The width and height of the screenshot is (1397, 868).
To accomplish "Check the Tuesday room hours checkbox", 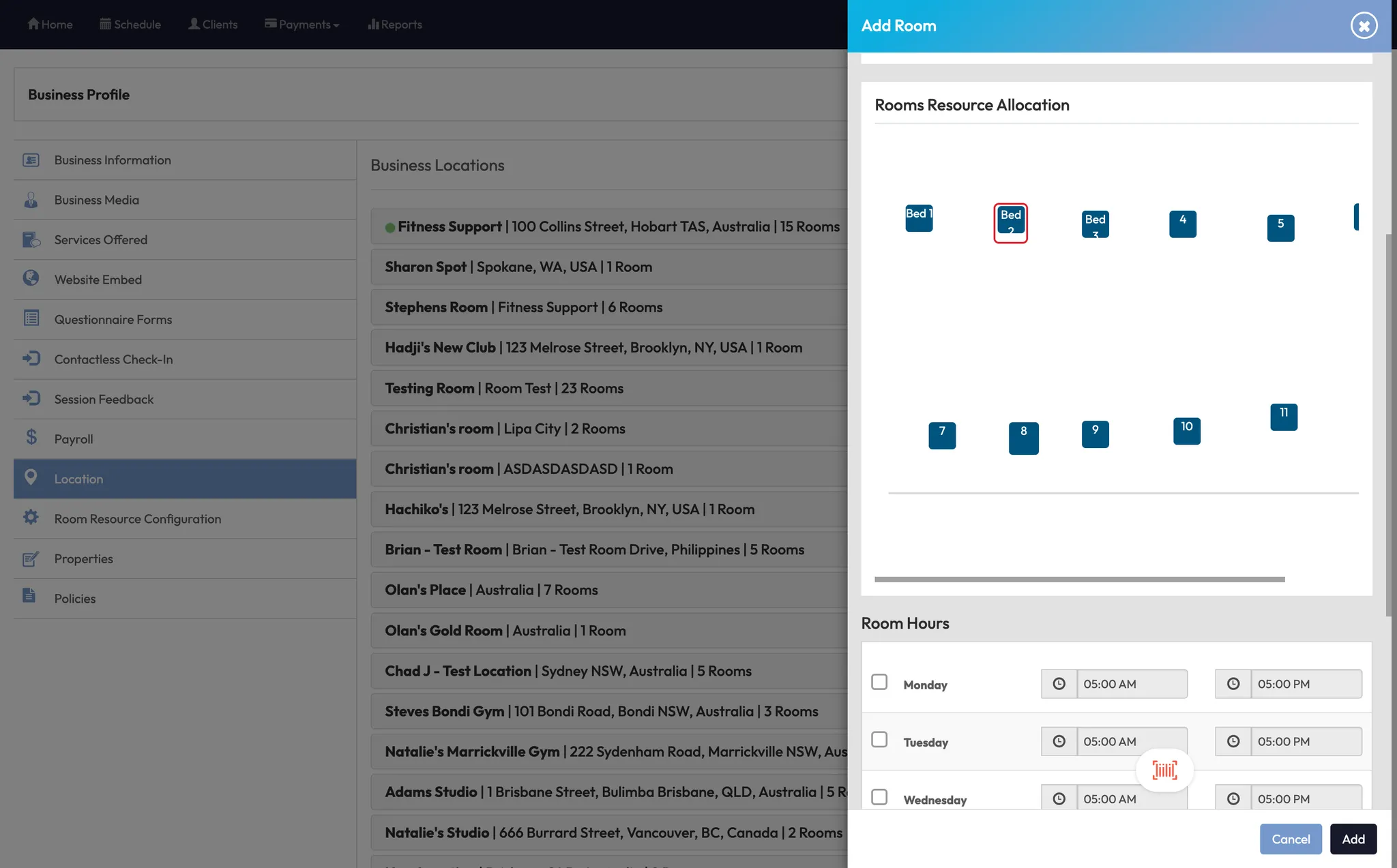I will (879, 740).
